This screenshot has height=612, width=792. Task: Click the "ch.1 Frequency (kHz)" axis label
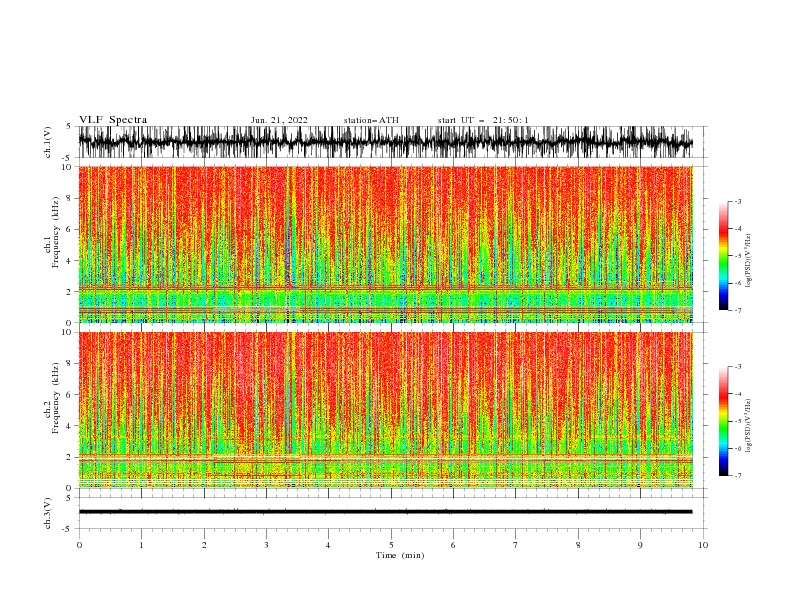point(52,232)
